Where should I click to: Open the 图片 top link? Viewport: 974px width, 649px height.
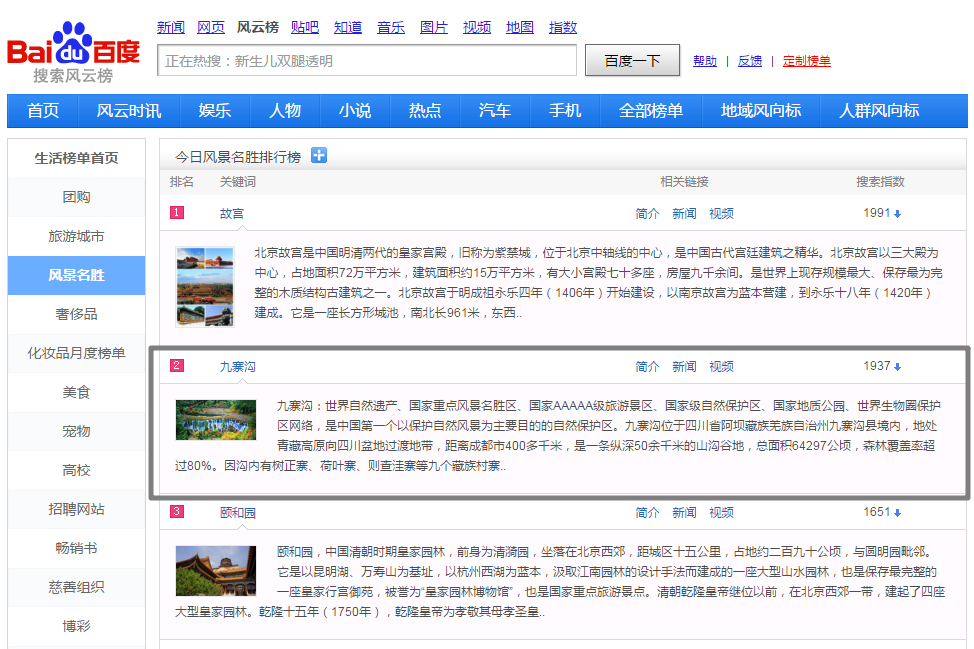pos(434,27)
